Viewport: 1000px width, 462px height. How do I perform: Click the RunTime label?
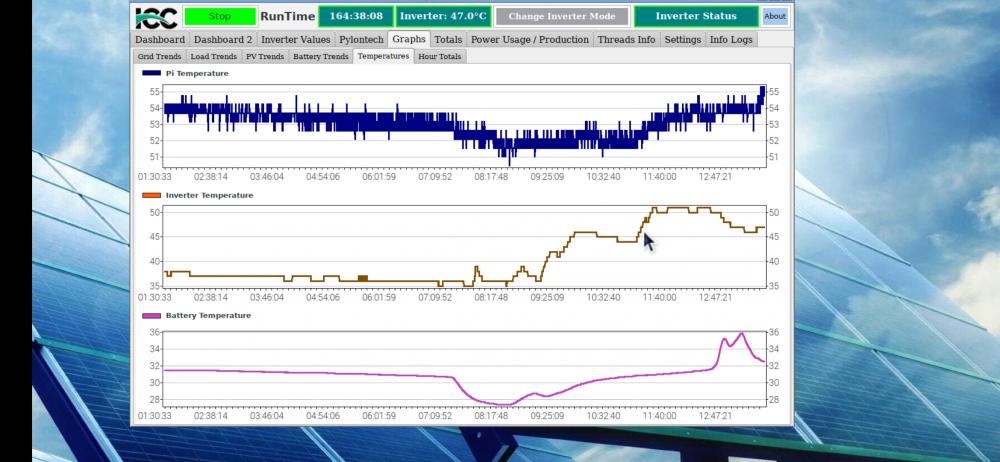coord(288,17)
